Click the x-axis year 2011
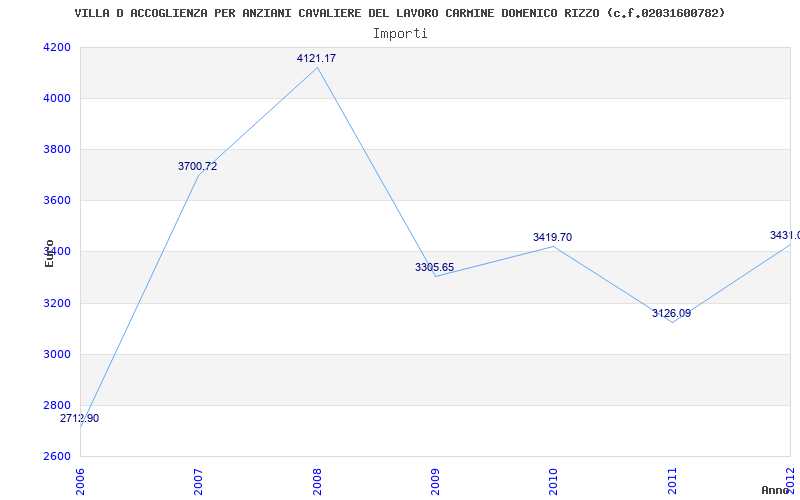This screenshot has width=800, height=500. click(672, 481)
